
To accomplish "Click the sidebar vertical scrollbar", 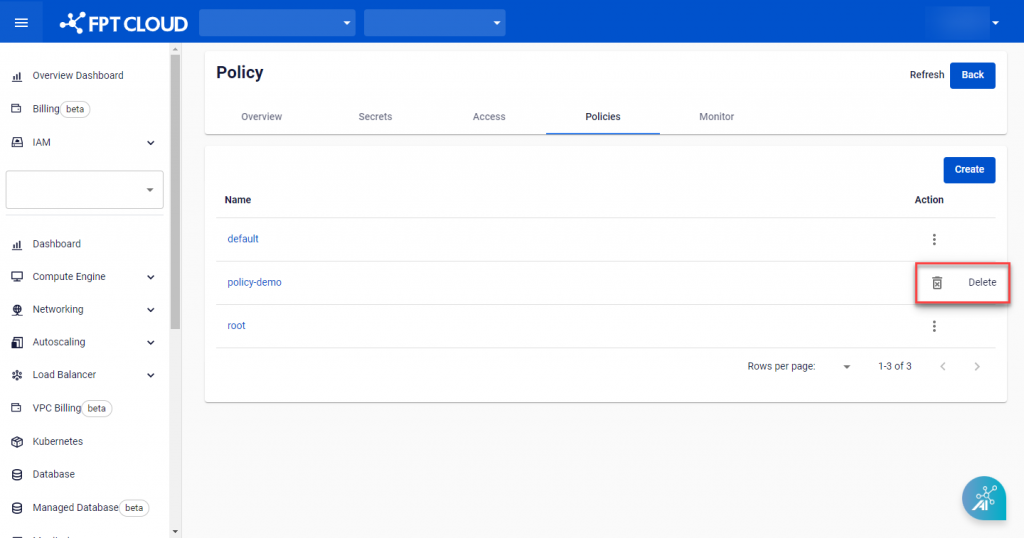I will click(176, 190).
